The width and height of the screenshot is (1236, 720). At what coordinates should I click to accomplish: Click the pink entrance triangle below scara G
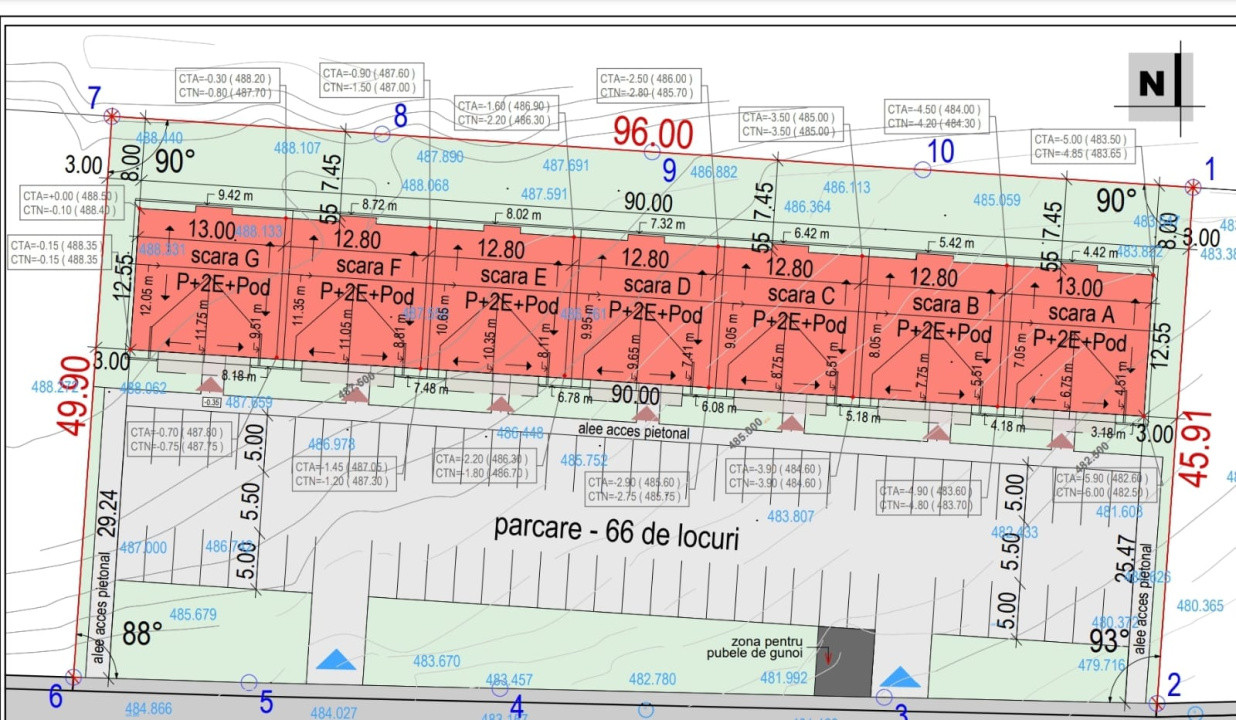click(209, 383)
